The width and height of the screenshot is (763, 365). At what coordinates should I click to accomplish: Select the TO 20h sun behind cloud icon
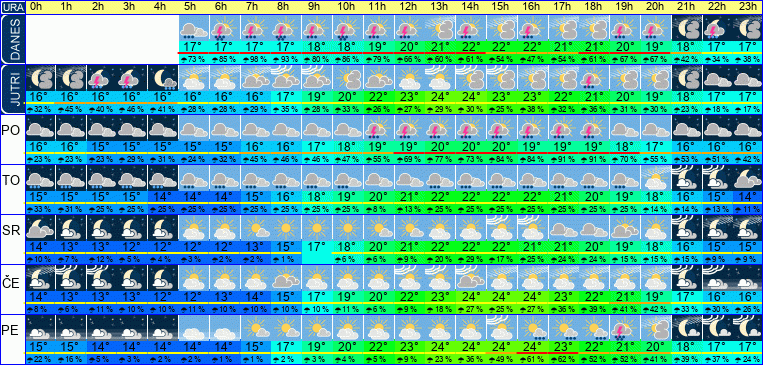[x=656, y=178]
